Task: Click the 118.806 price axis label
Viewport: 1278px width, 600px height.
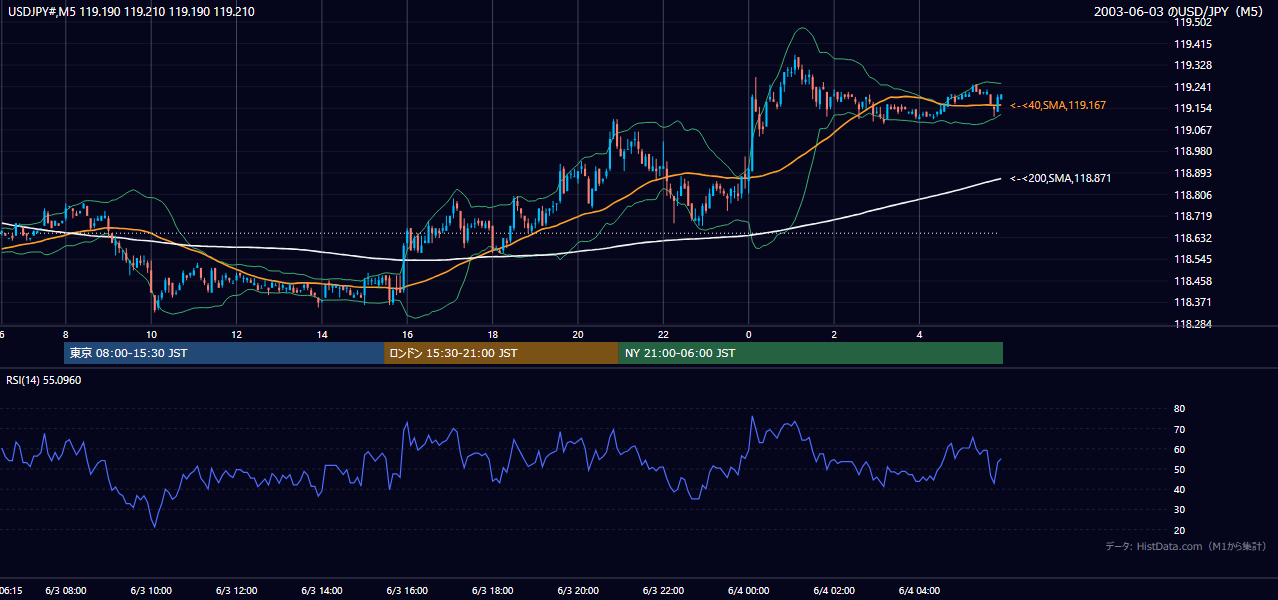Action: pyautogui.click(x=1193, y=195)
